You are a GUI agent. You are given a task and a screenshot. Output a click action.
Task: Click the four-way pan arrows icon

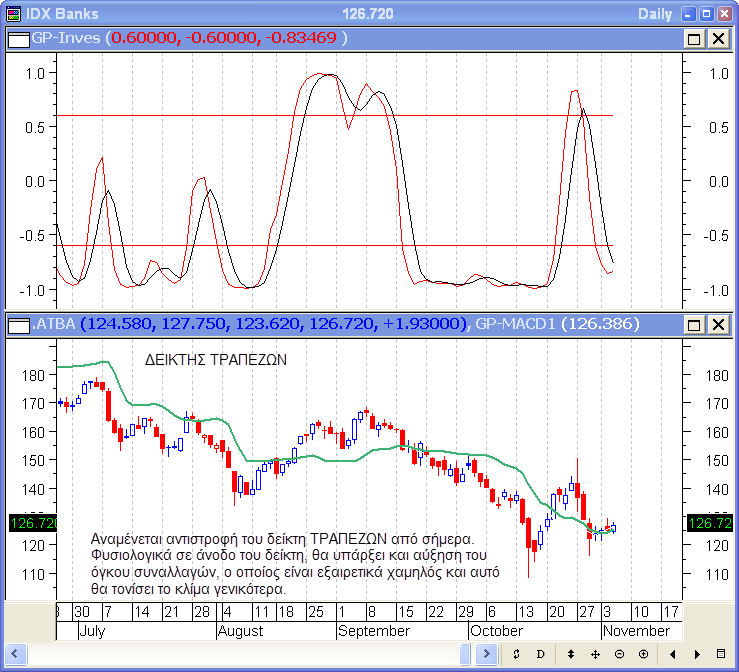pyautogui.click(x=596, y=654)
